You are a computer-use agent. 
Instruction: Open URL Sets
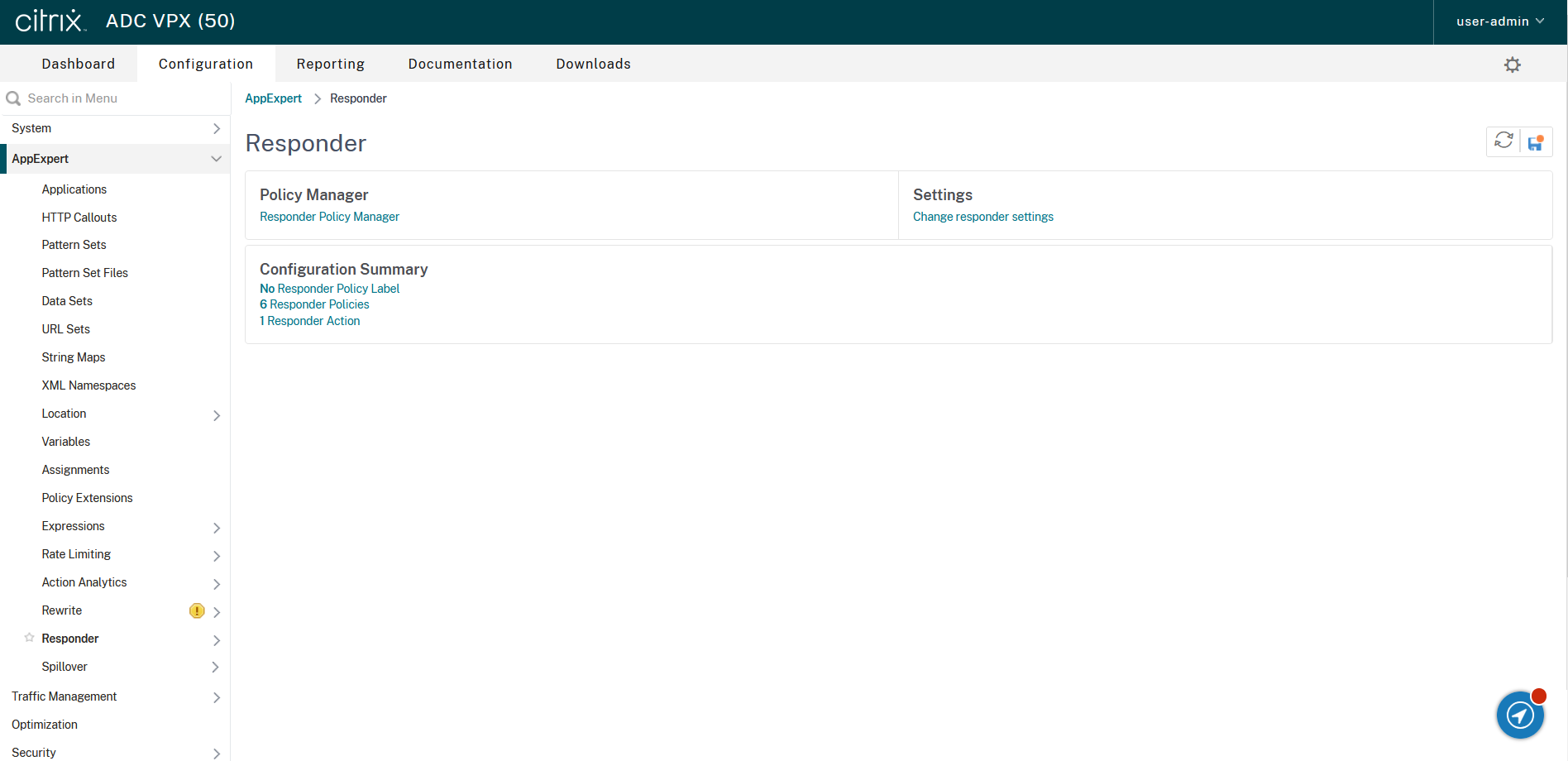[66, 329]
